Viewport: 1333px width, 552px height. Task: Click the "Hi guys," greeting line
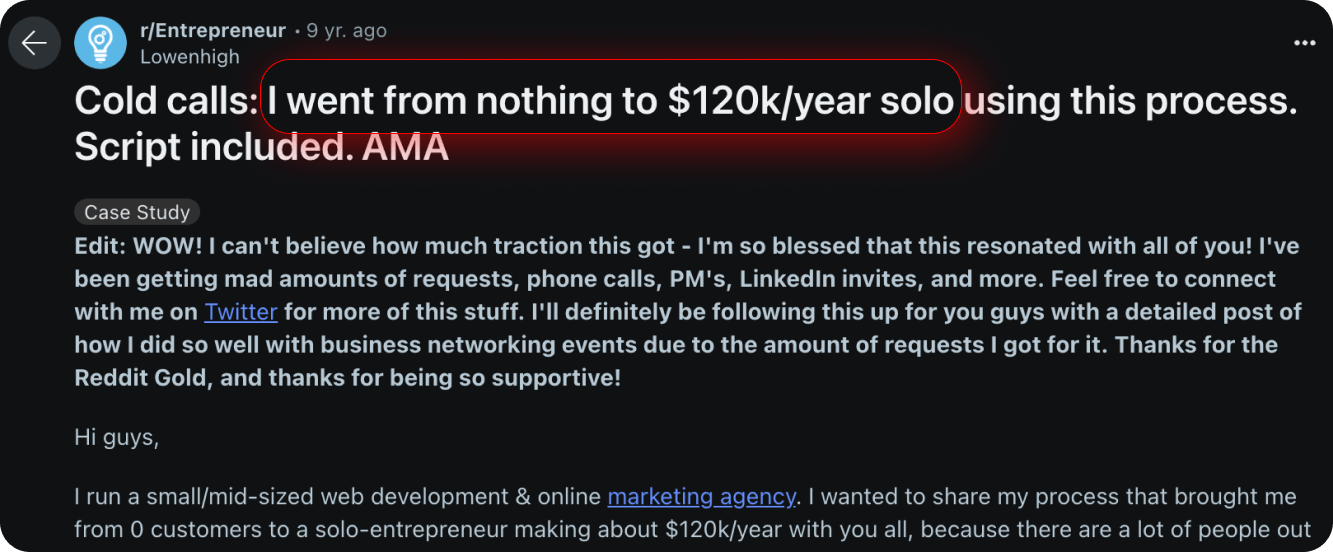click(117, 437)
